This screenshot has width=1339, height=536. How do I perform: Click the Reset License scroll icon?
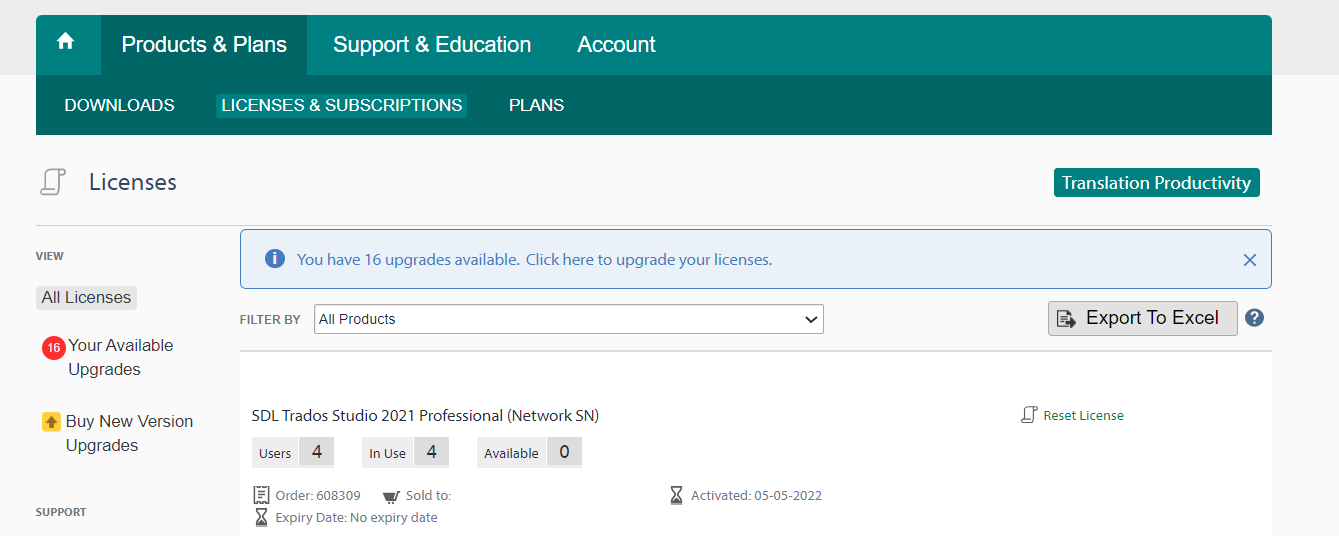pos(1029,415)
